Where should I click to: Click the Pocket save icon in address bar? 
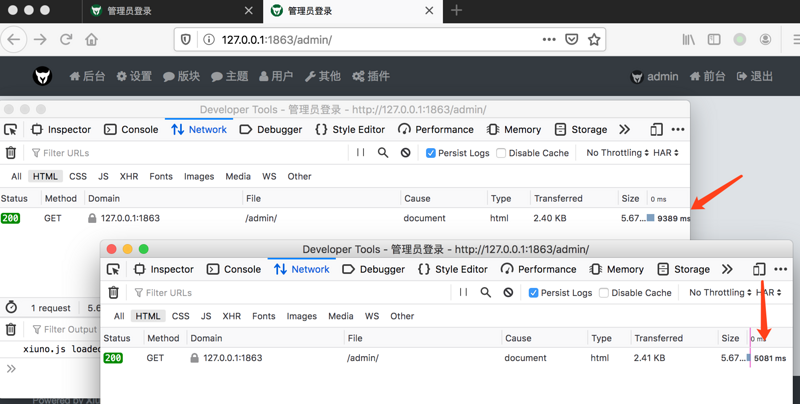click(571, 39)
